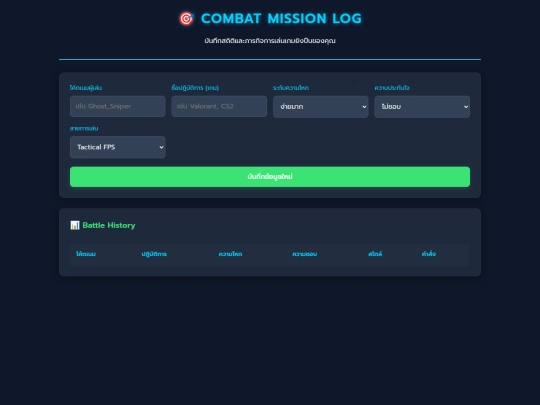Click the ความชอบ column header

[x=304, y=254]
